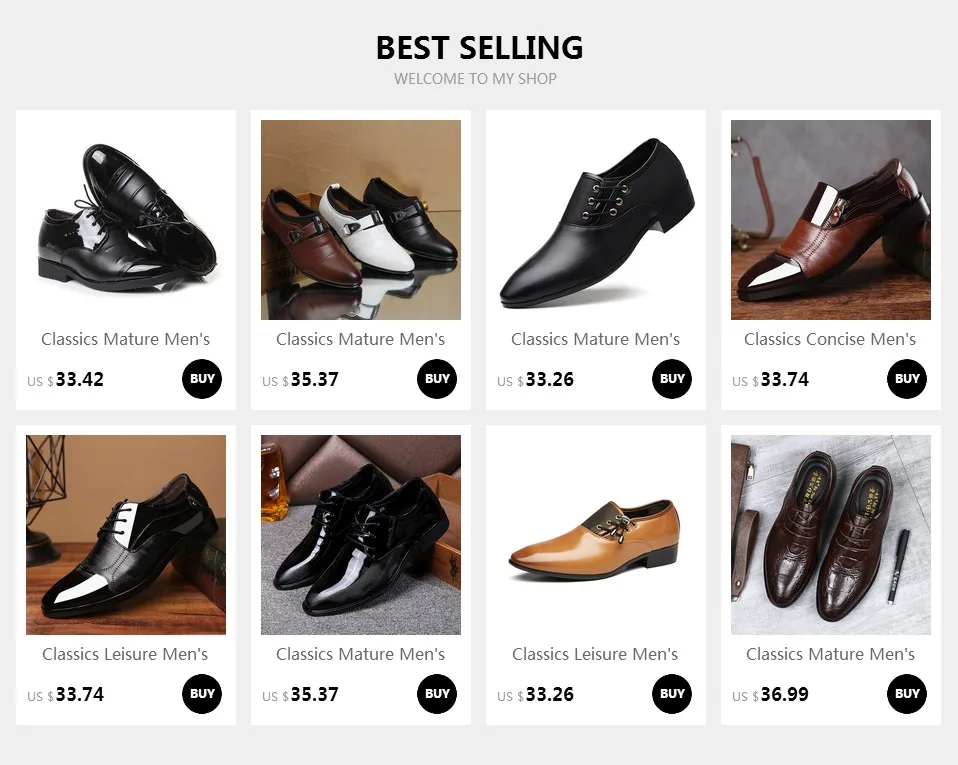Click BUY for Classics Concise Men's shoes
The image size is (958, 765).
tap(907, 379)
